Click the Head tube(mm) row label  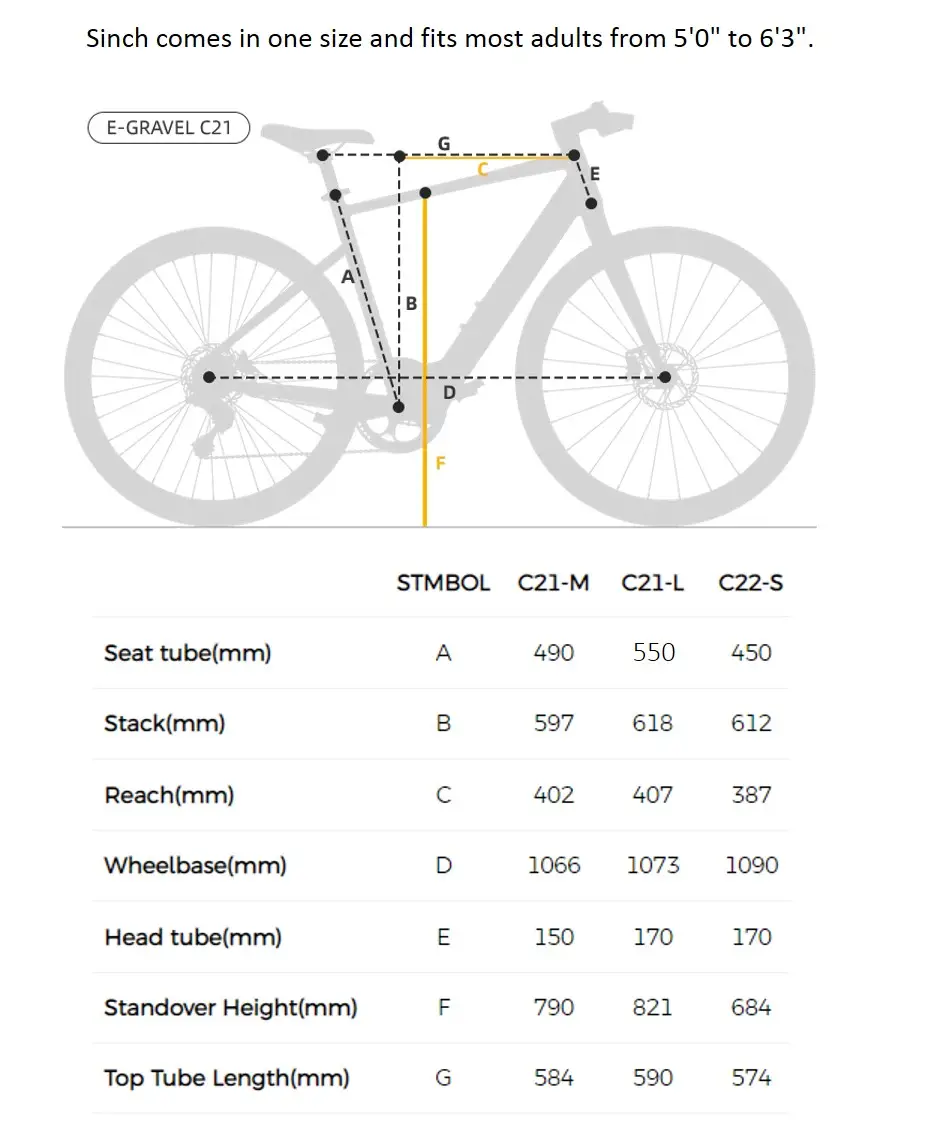click(x=193, y=937)
